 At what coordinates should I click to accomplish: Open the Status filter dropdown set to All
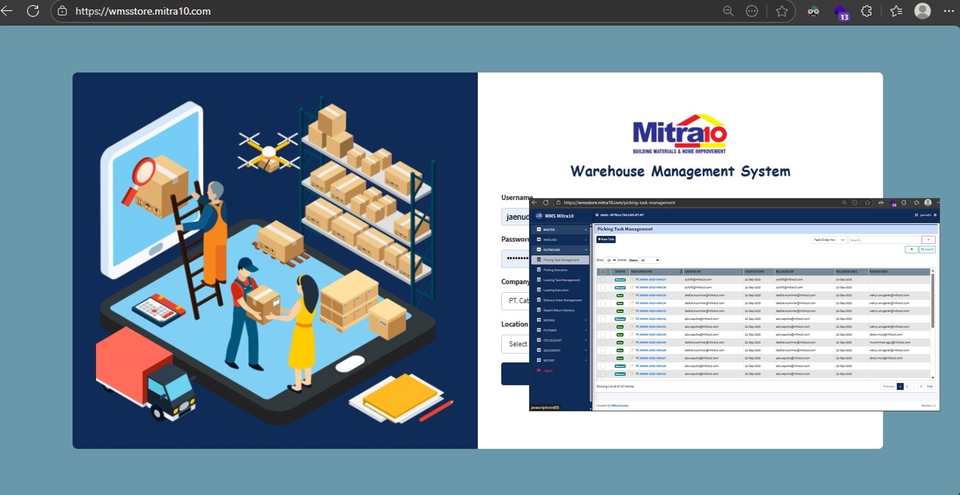point(649,260)
